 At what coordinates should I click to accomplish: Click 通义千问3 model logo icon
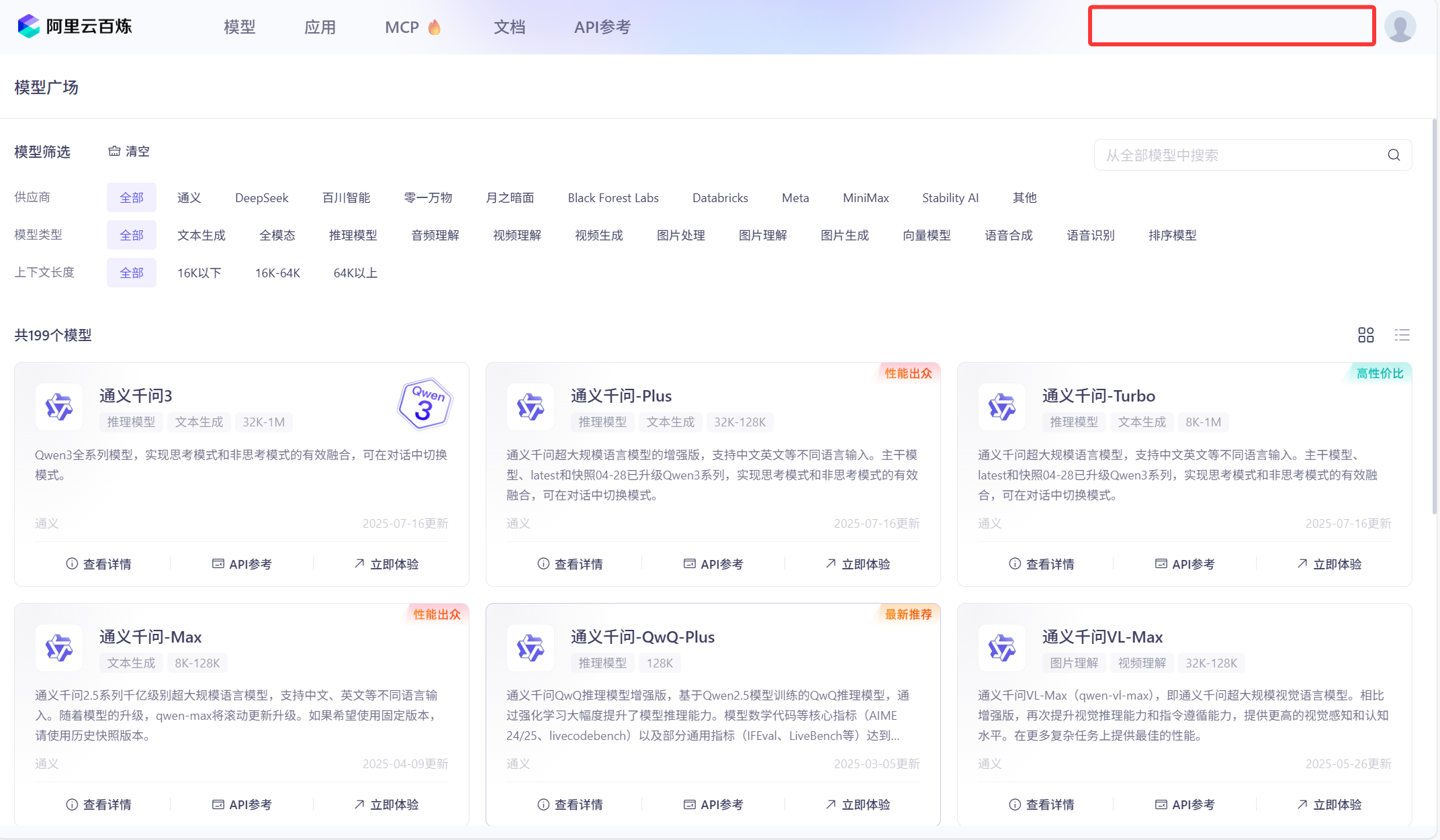pyautogui.click(x=59, y=407)
